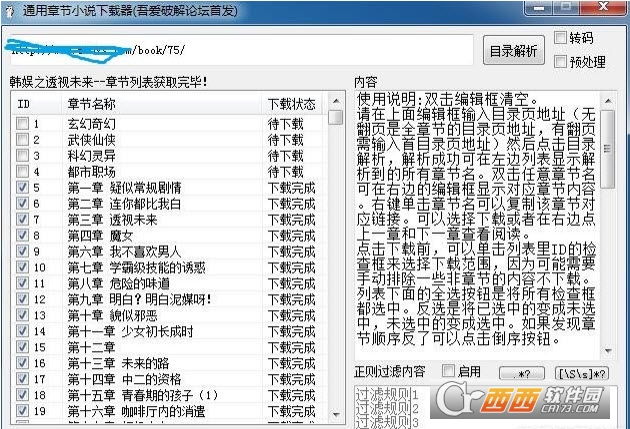Uncheck row 5 第一章 疑似常规剧情

point(22,187)
